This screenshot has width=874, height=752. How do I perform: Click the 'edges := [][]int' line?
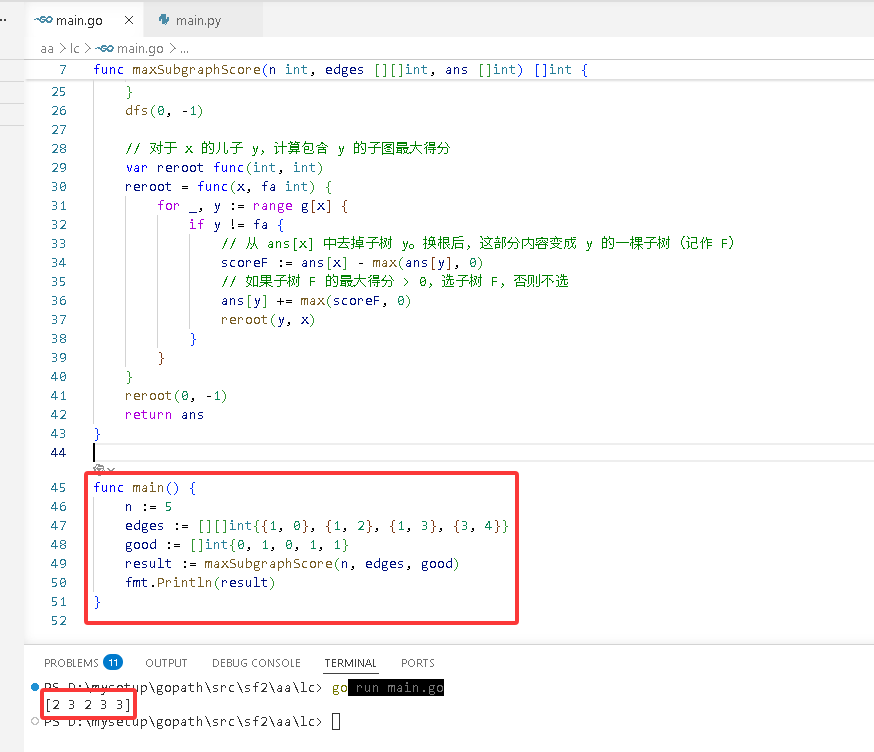317,526
